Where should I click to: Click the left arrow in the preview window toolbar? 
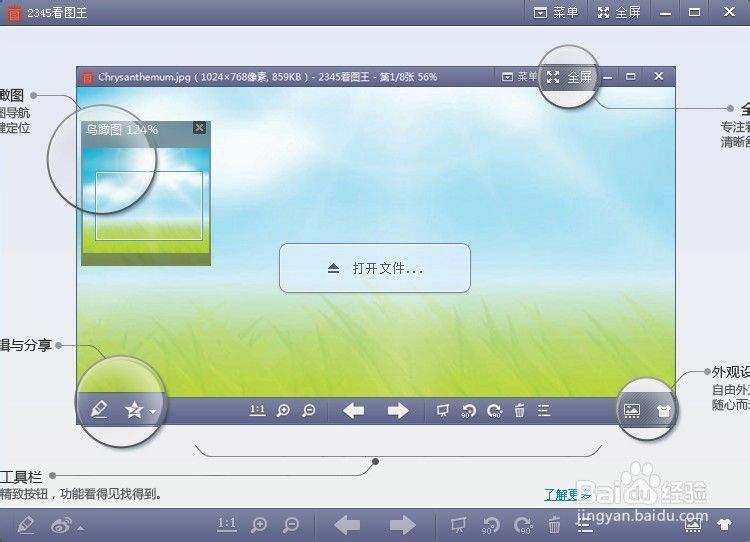354,410
